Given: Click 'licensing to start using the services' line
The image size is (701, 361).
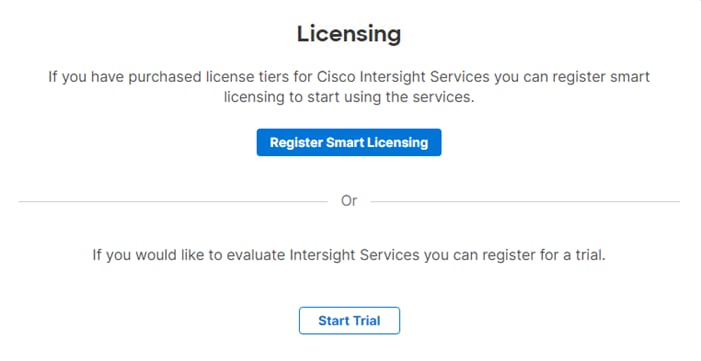Looking at the screenshot, I should click(349, 97).
